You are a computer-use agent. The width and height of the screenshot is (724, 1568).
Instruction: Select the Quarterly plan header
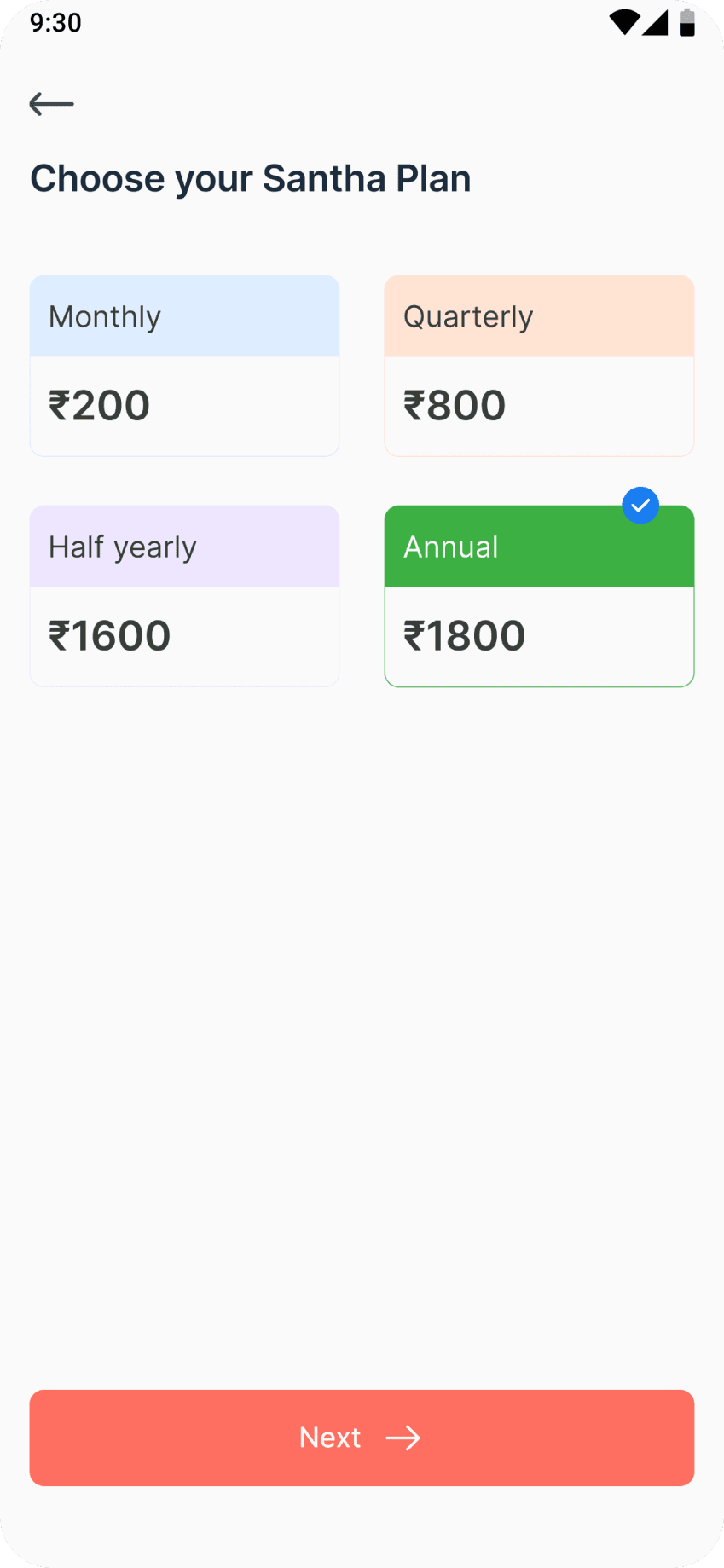coord(539,316)
